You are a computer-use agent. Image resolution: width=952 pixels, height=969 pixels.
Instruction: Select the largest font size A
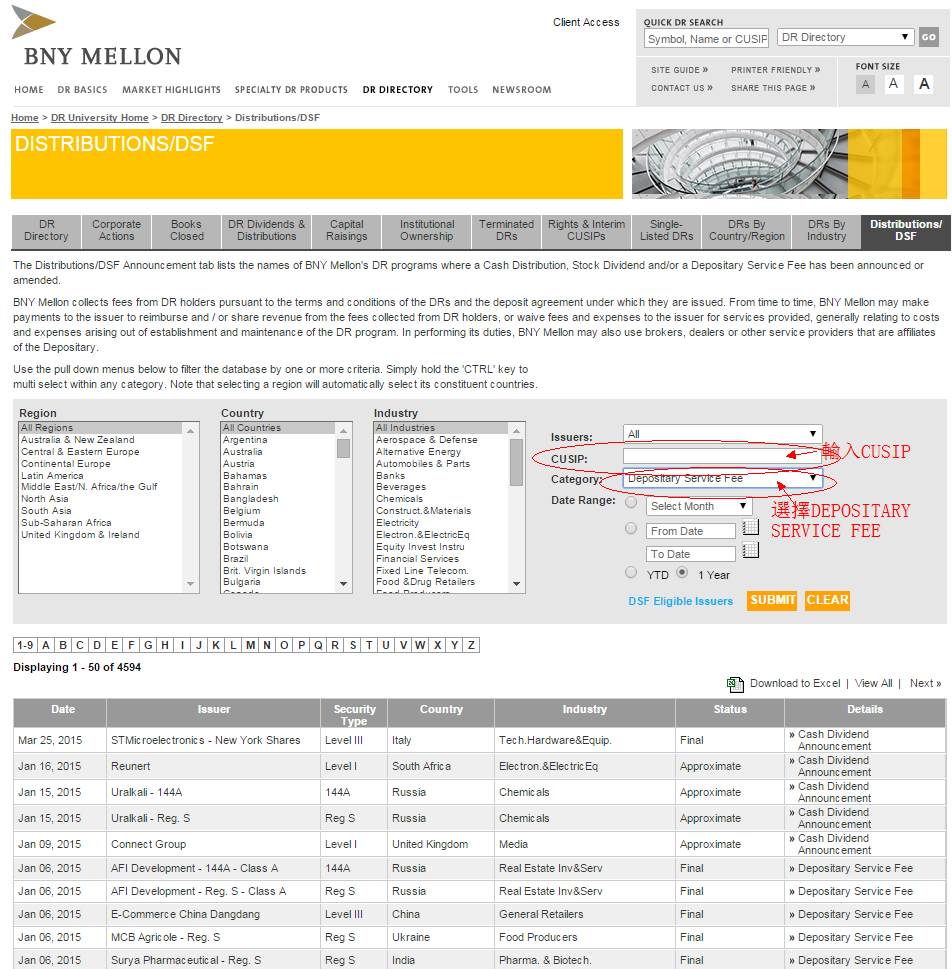924,84
